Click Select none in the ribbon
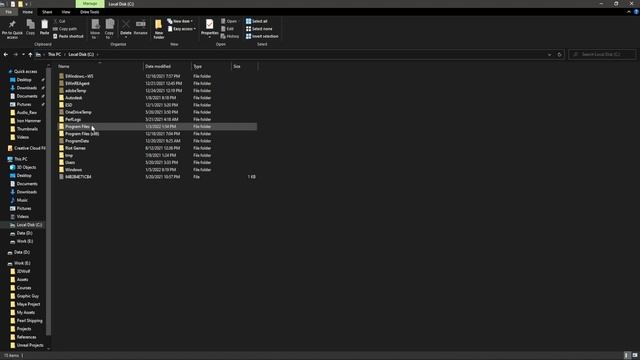Screen dimensions: 640x360 point(259,29)
